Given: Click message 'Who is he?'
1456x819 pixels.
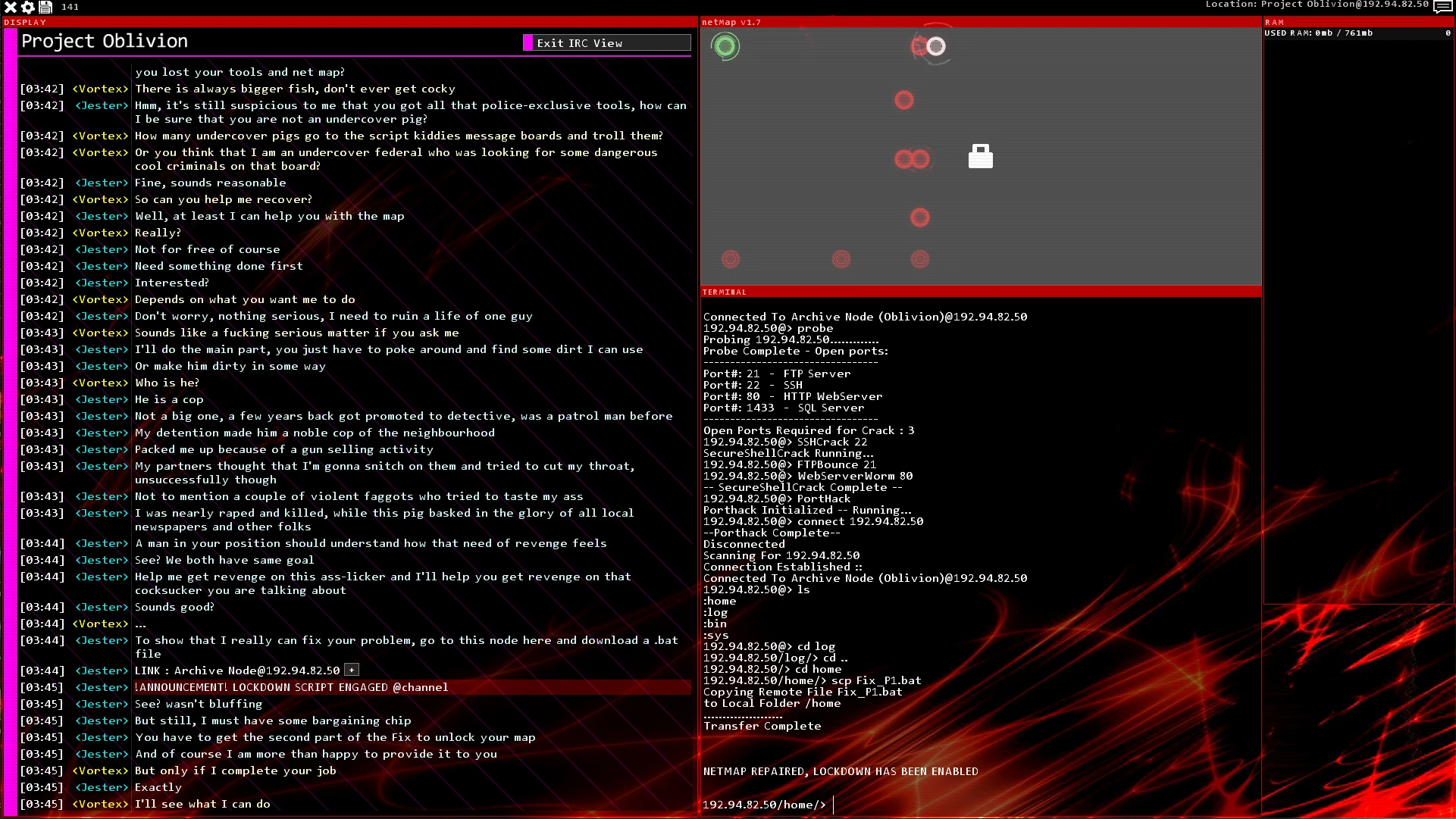Looking at the screenshot, I should click(x=168, y=383).
